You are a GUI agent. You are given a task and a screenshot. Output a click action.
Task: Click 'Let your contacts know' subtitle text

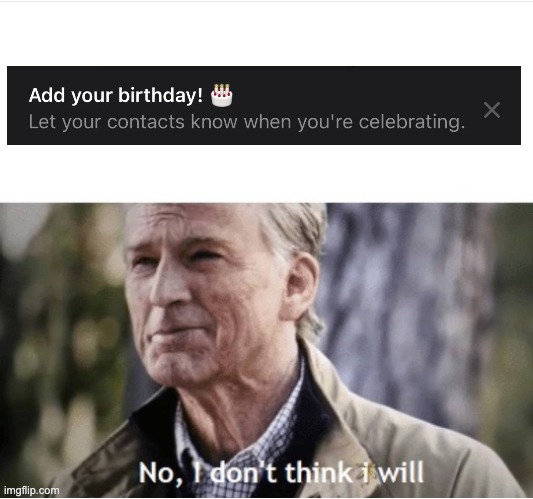coord(246,122)
